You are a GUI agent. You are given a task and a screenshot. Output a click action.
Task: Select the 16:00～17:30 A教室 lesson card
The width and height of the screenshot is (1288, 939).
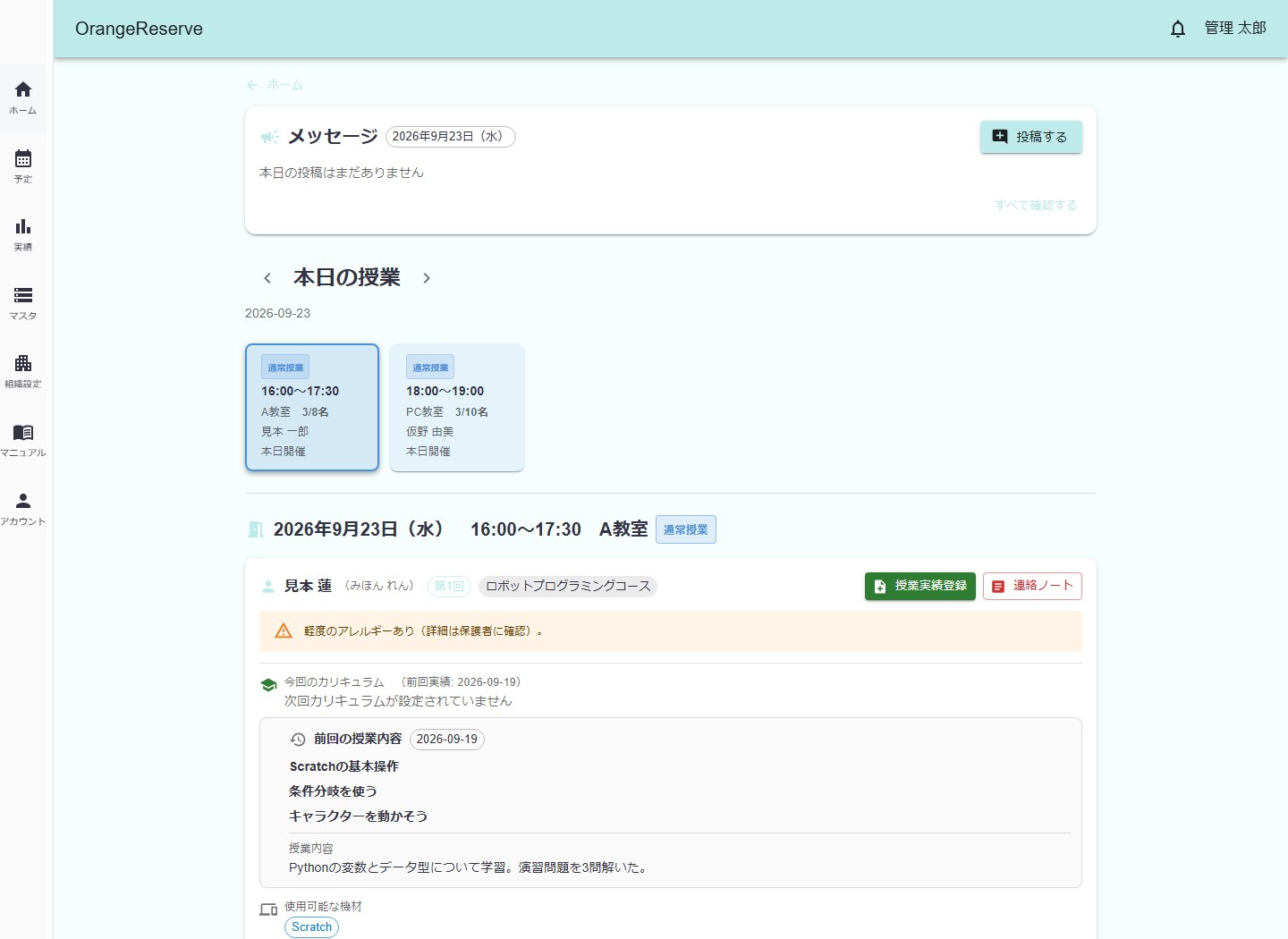312,407
